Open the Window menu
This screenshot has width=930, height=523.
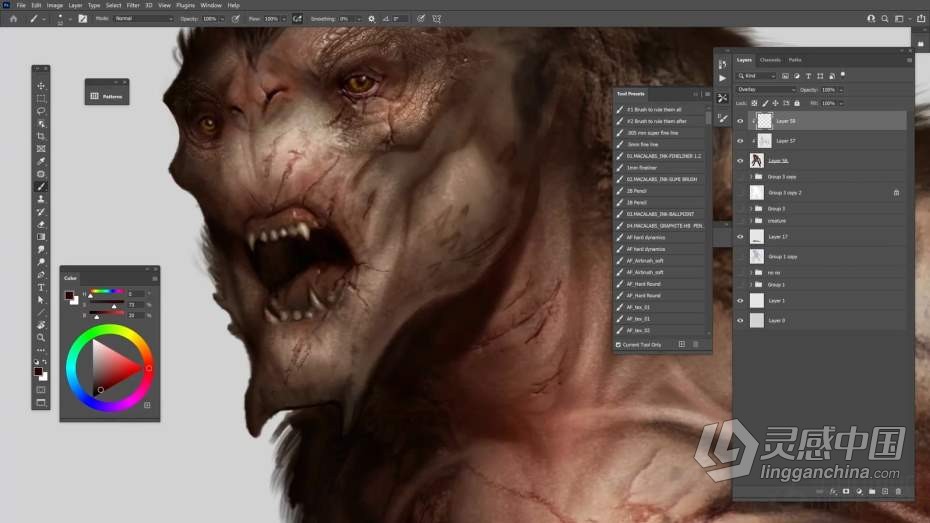pos(211,5)
